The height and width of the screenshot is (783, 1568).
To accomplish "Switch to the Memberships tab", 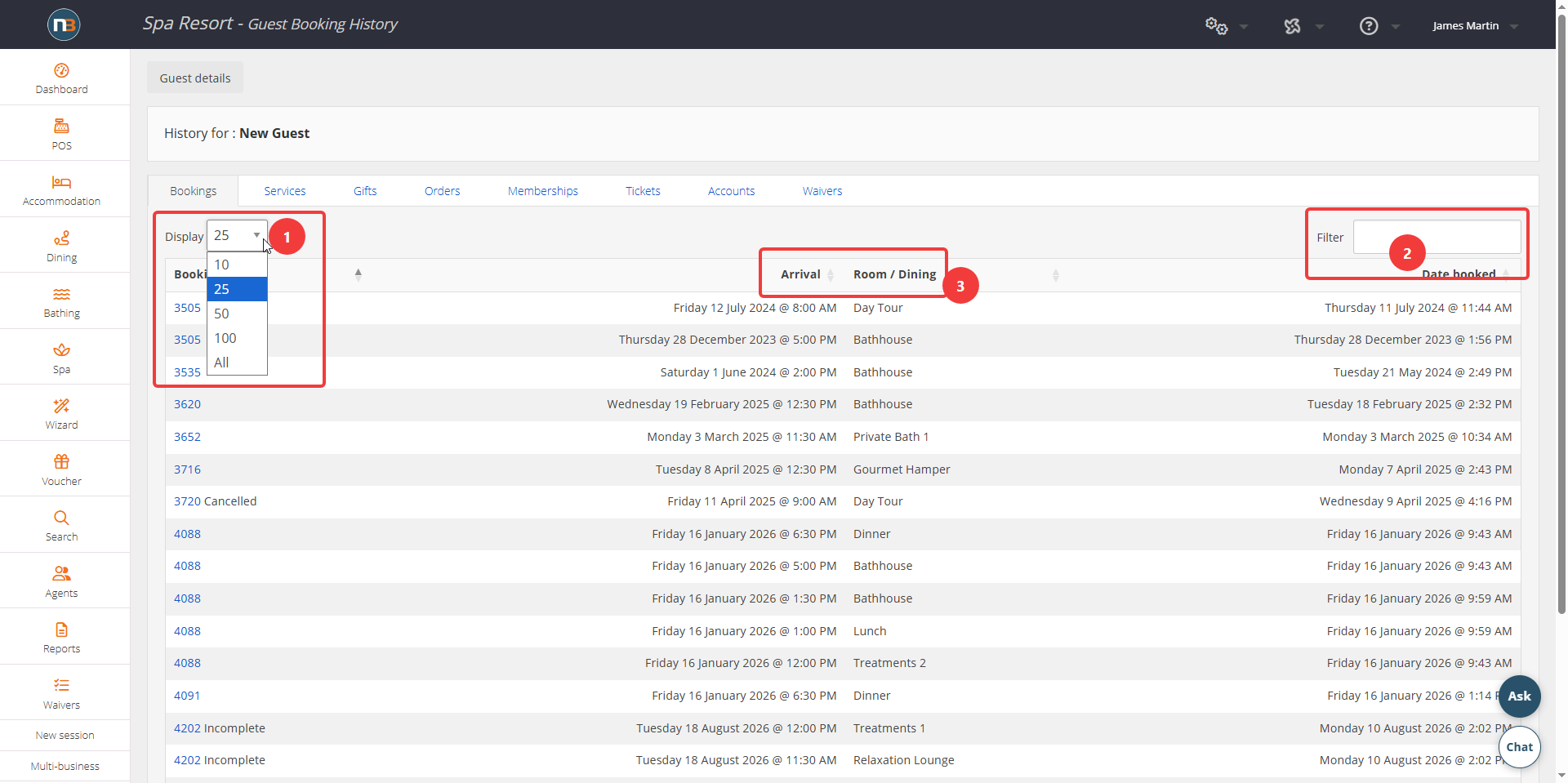I will [x=542, y=191].
